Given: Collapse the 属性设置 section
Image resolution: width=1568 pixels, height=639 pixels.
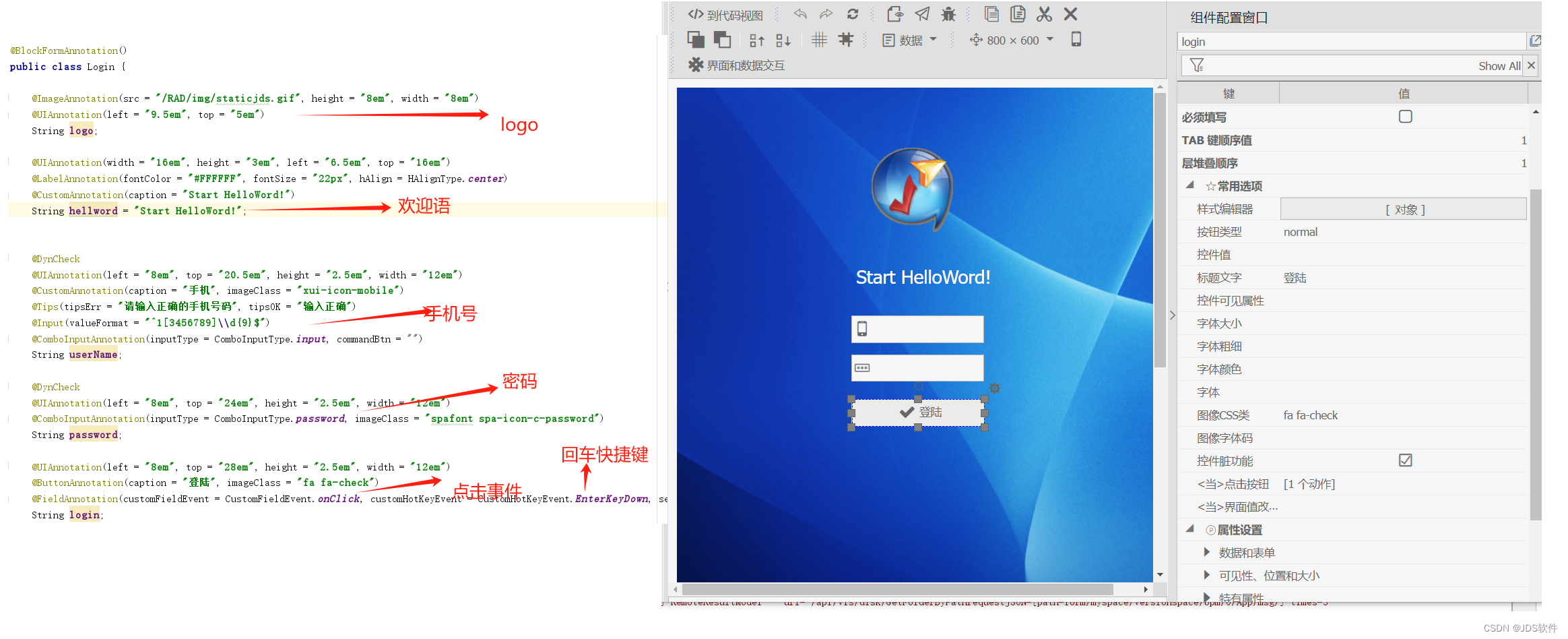Looking at the screenshot, I should coord(1190,529).
